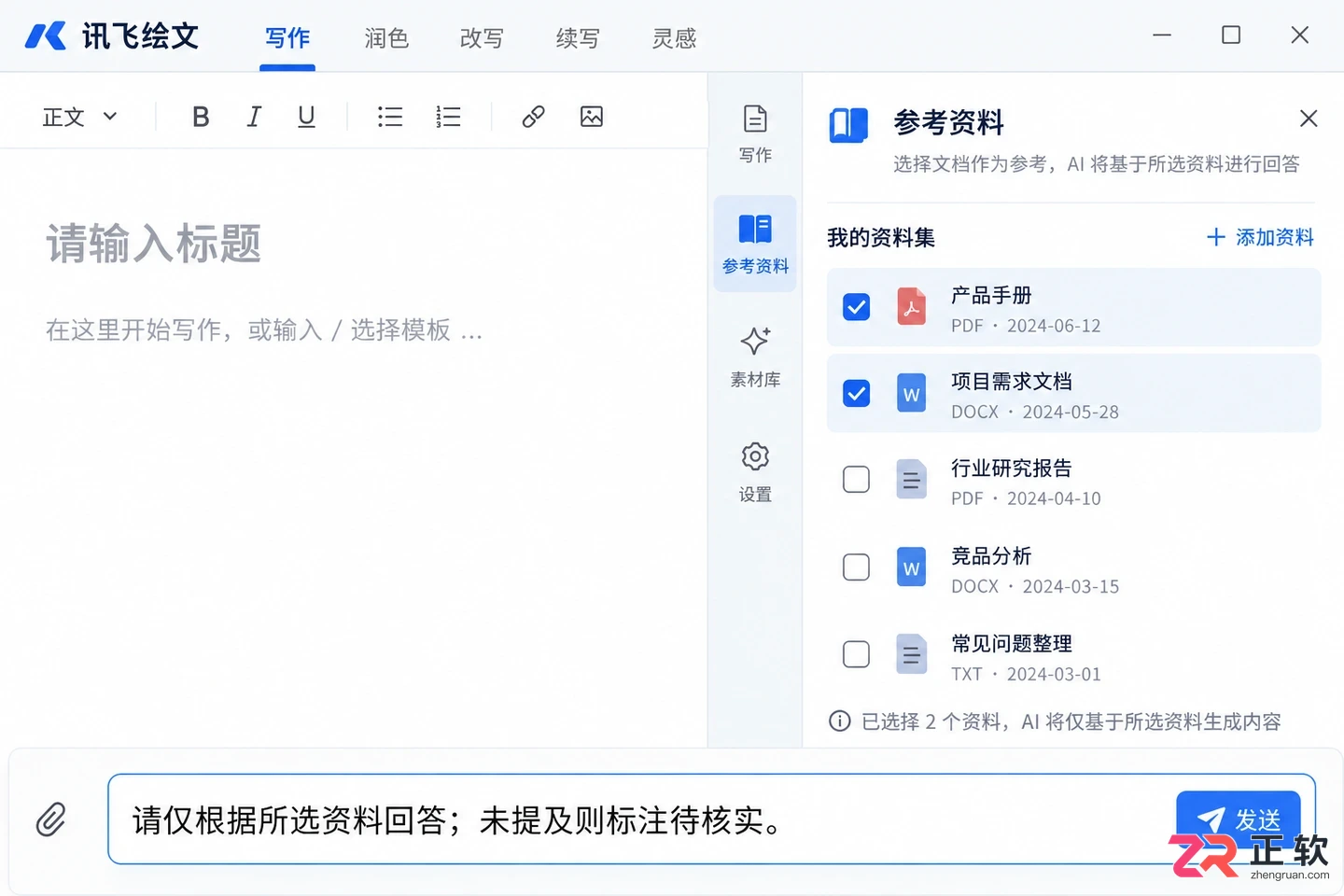Click the 竞品分析 Word file icon

point(911,567)
